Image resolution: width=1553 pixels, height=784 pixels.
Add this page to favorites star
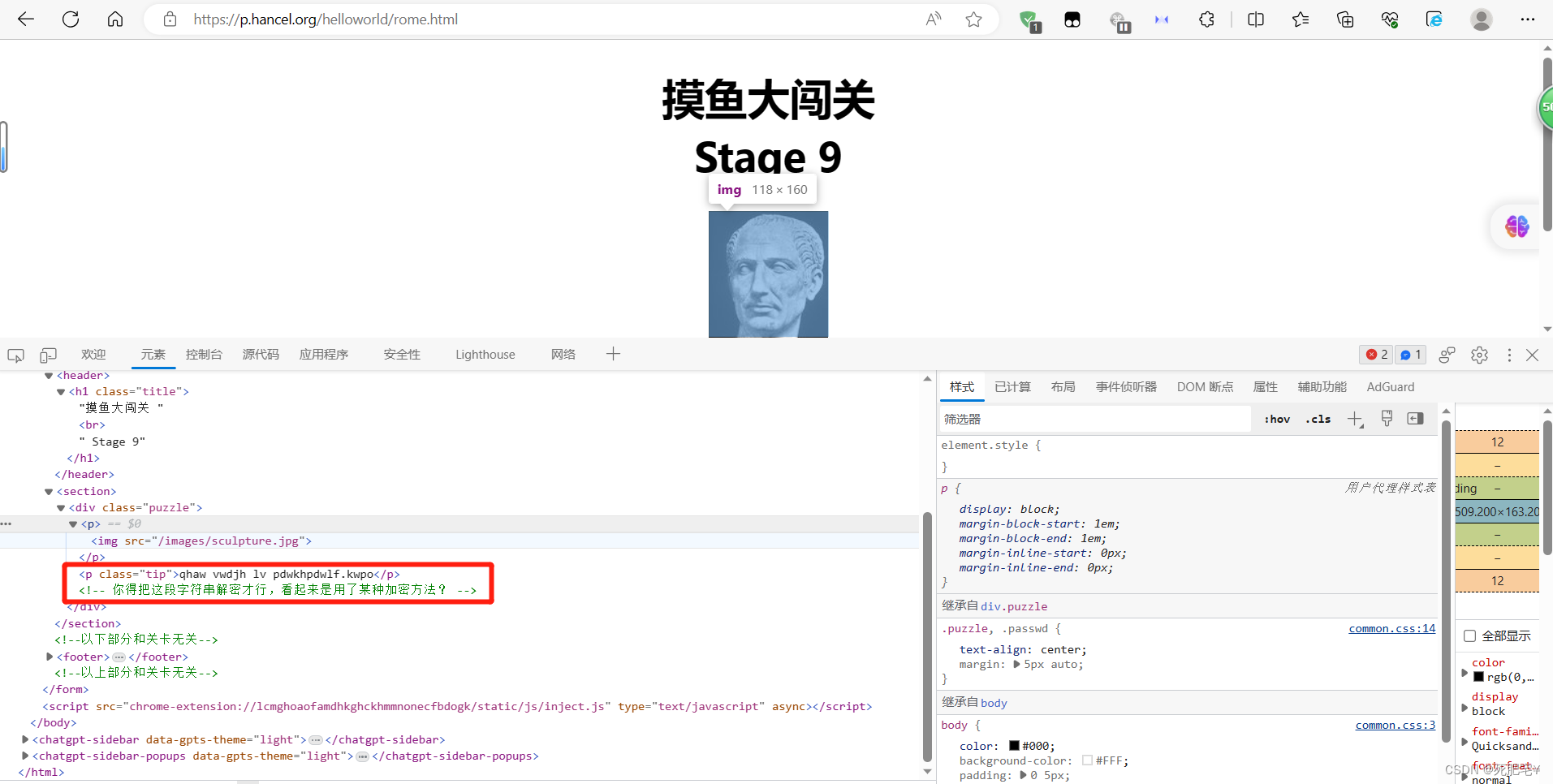[x=974, y=19]
